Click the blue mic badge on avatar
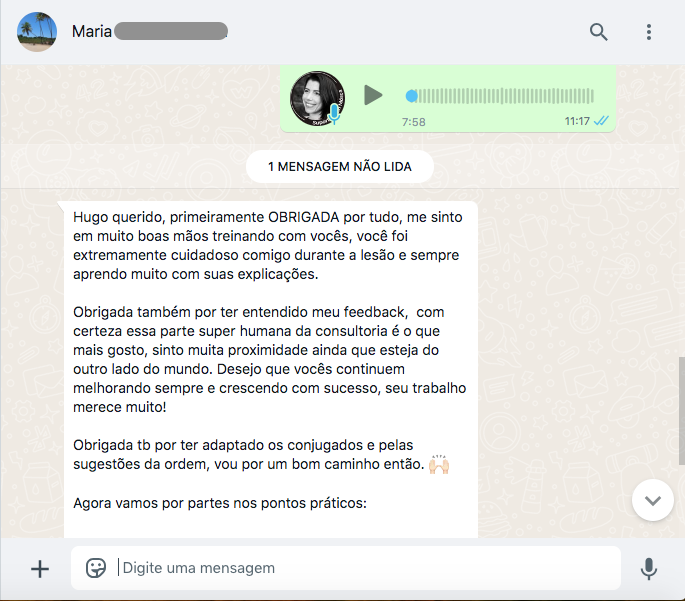This screenshot has width=685, height=601. tap(334, 114)
